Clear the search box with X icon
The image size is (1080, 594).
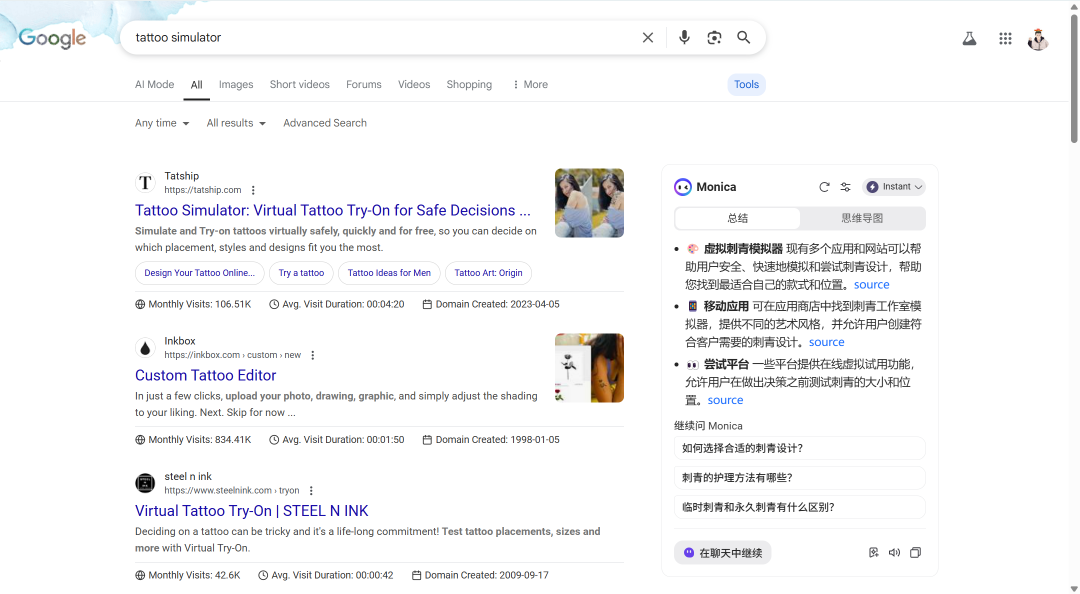pos(647,38)
